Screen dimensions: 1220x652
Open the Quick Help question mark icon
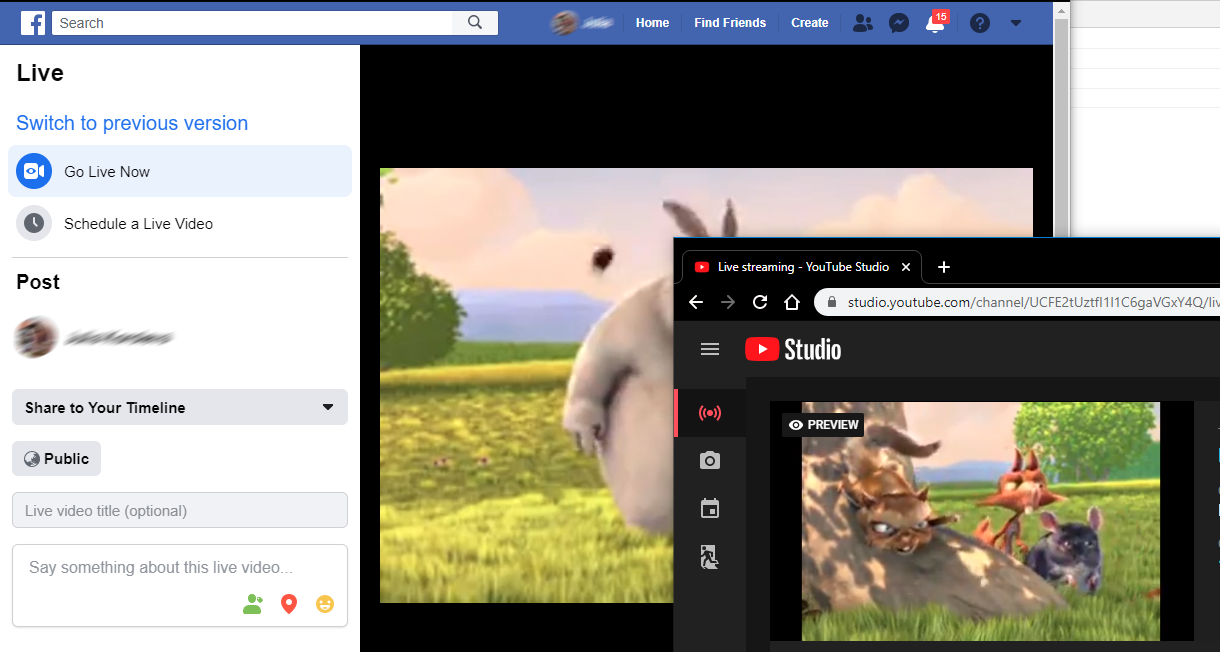[x=980, y=23]
